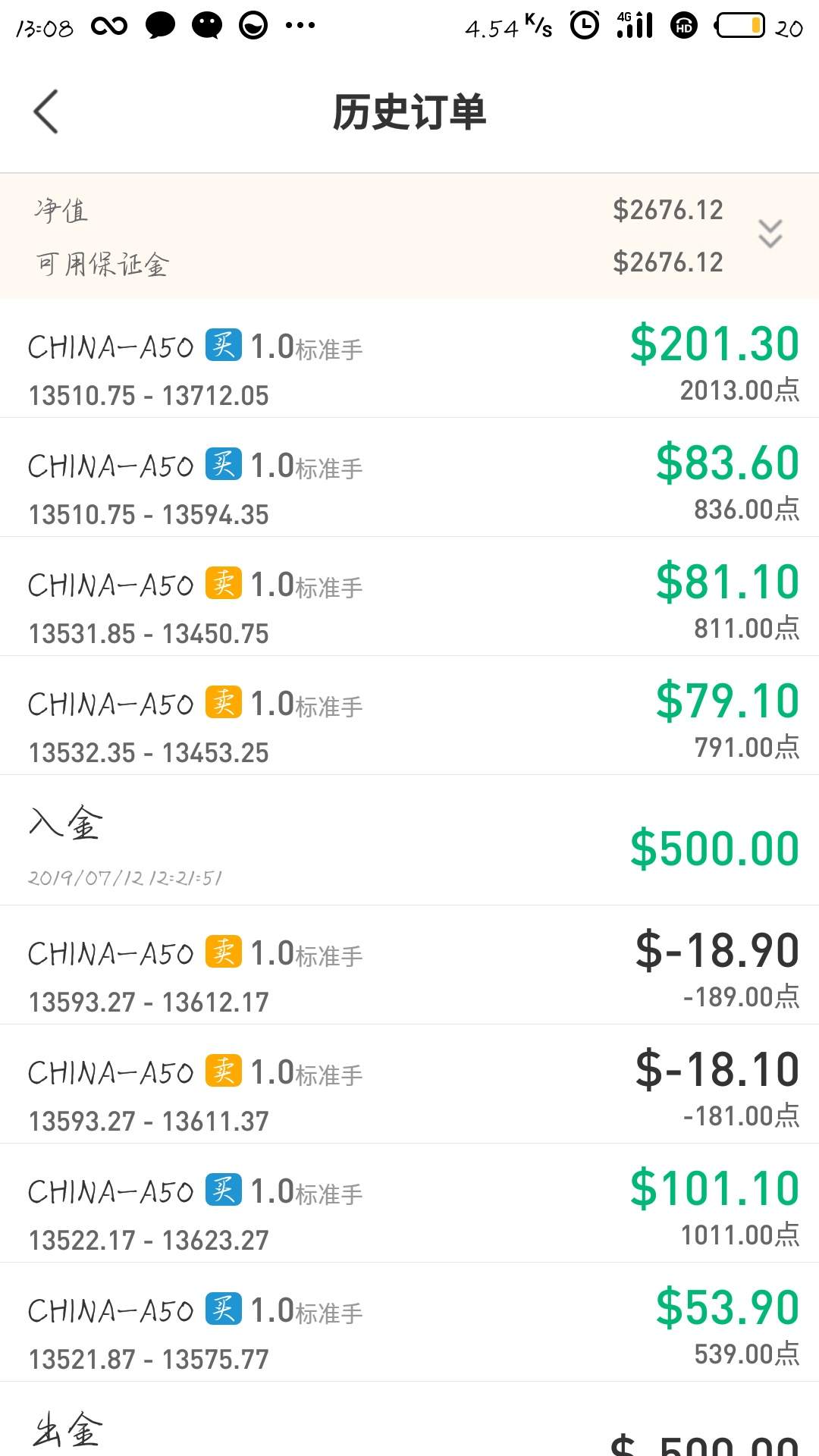Tap the buy badge on $83.60 order
Screen dimensions: 819x1456
224,465
